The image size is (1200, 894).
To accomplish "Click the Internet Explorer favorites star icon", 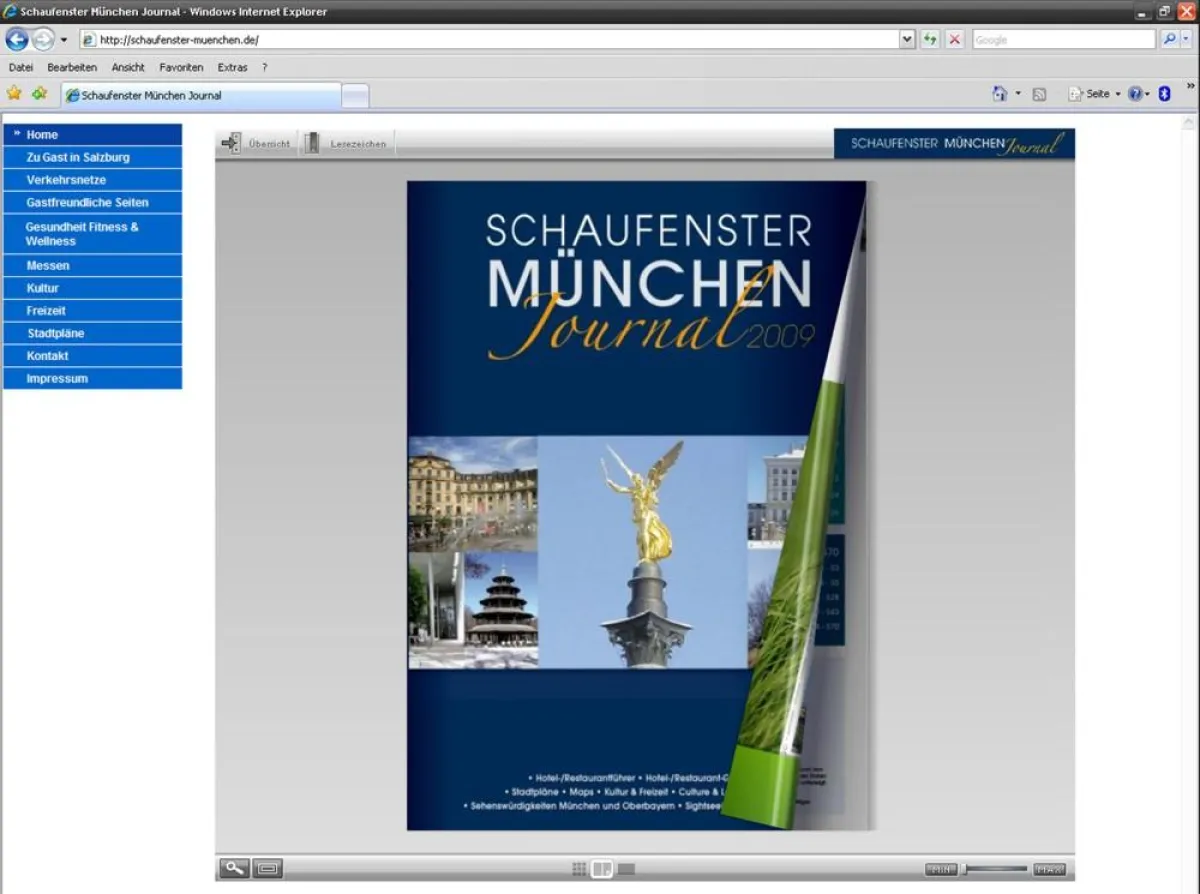I will tap(16, 92).
